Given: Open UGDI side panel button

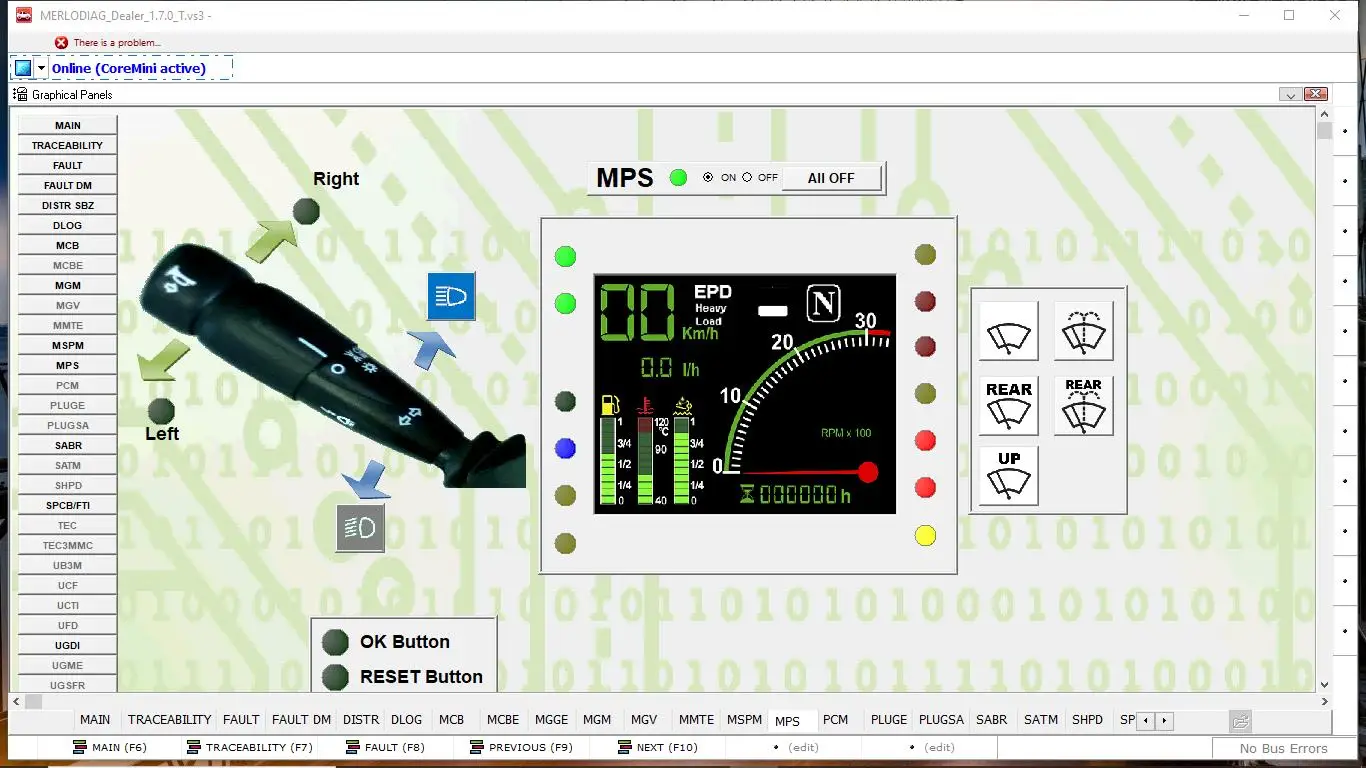Looking at the screenshot, I should [68, 645].
